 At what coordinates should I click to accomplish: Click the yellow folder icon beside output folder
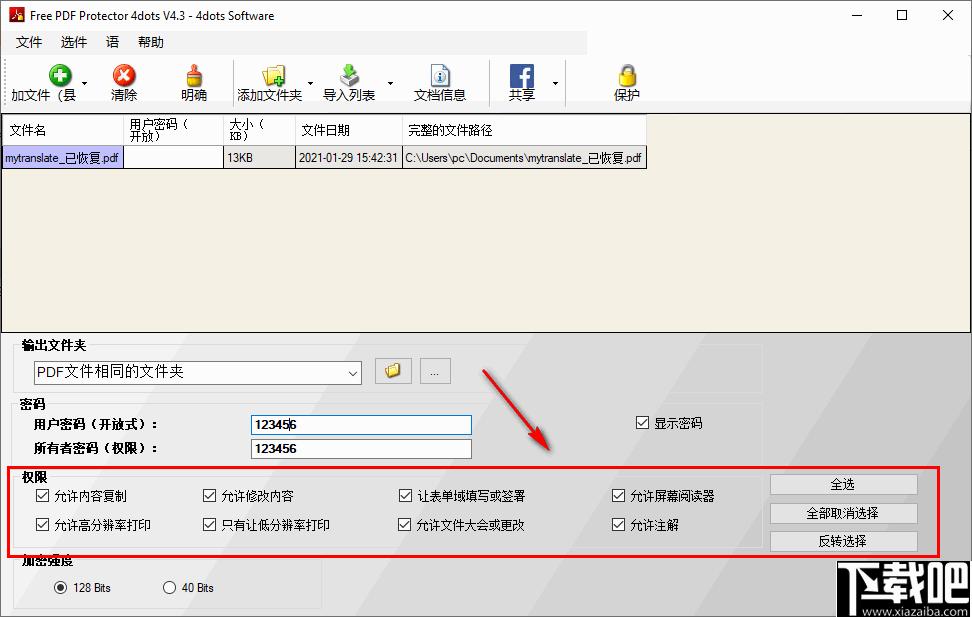click(x=393, y=371)
